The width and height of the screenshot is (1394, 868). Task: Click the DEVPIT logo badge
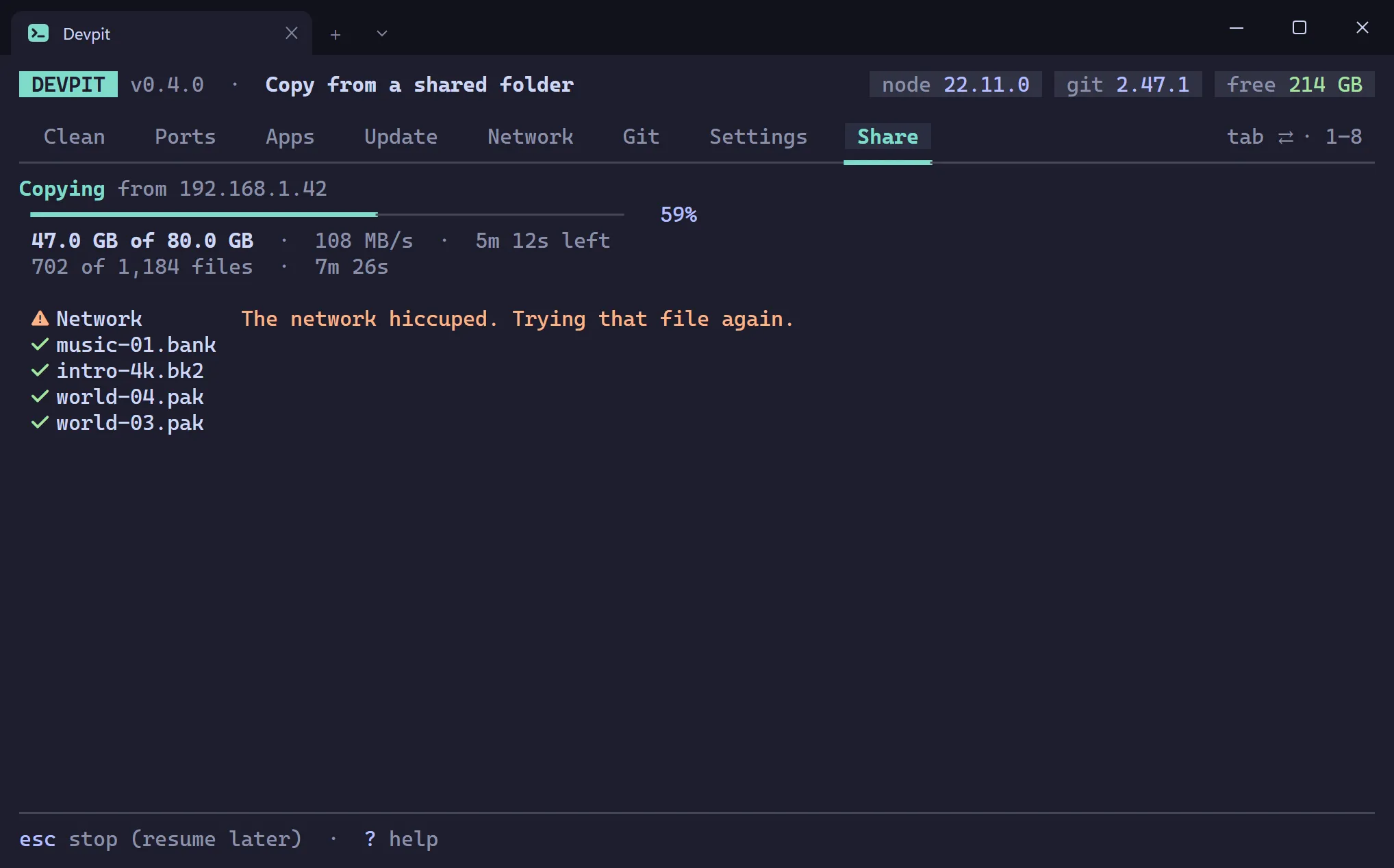pyautogui.click(x=68, y=84)
